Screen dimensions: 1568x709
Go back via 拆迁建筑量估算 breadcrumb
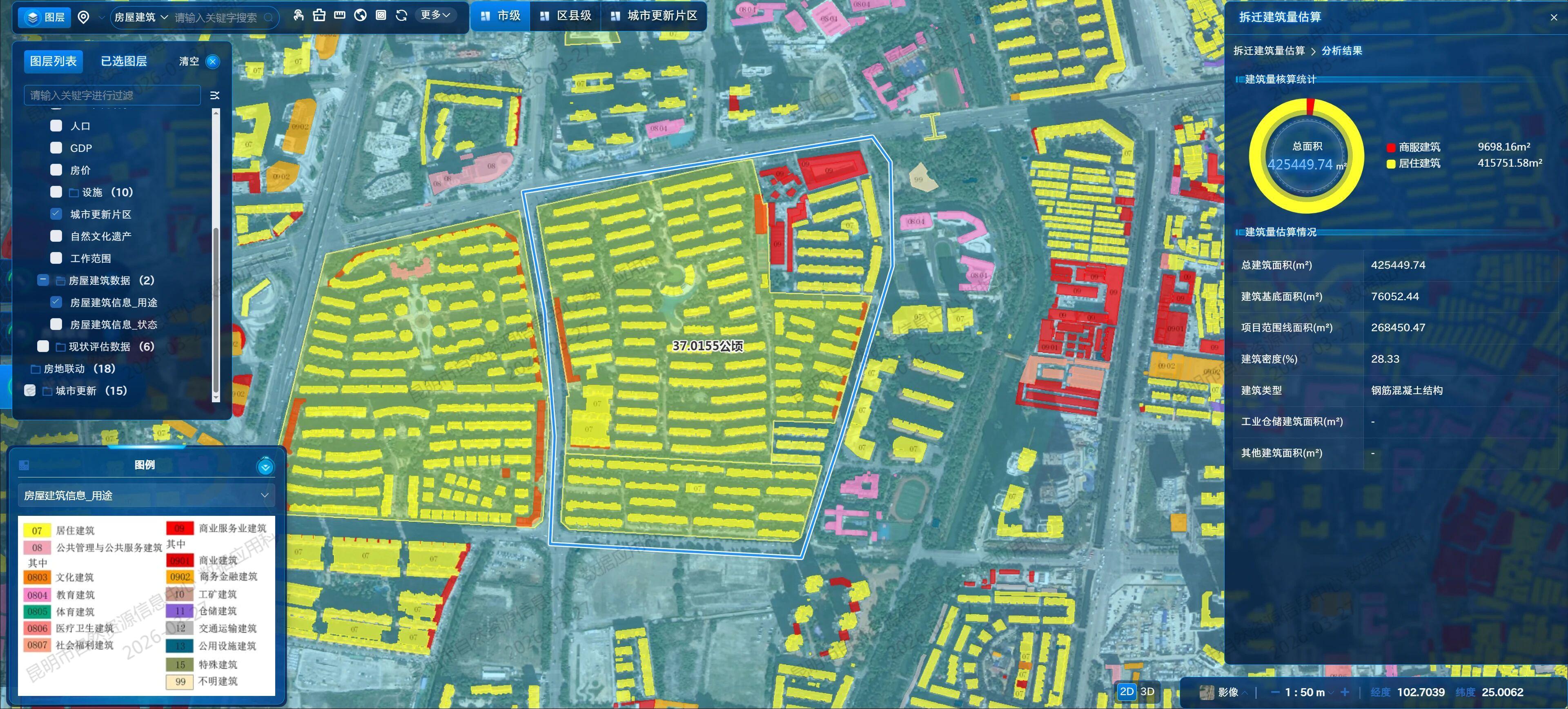tap(1269, 51)
